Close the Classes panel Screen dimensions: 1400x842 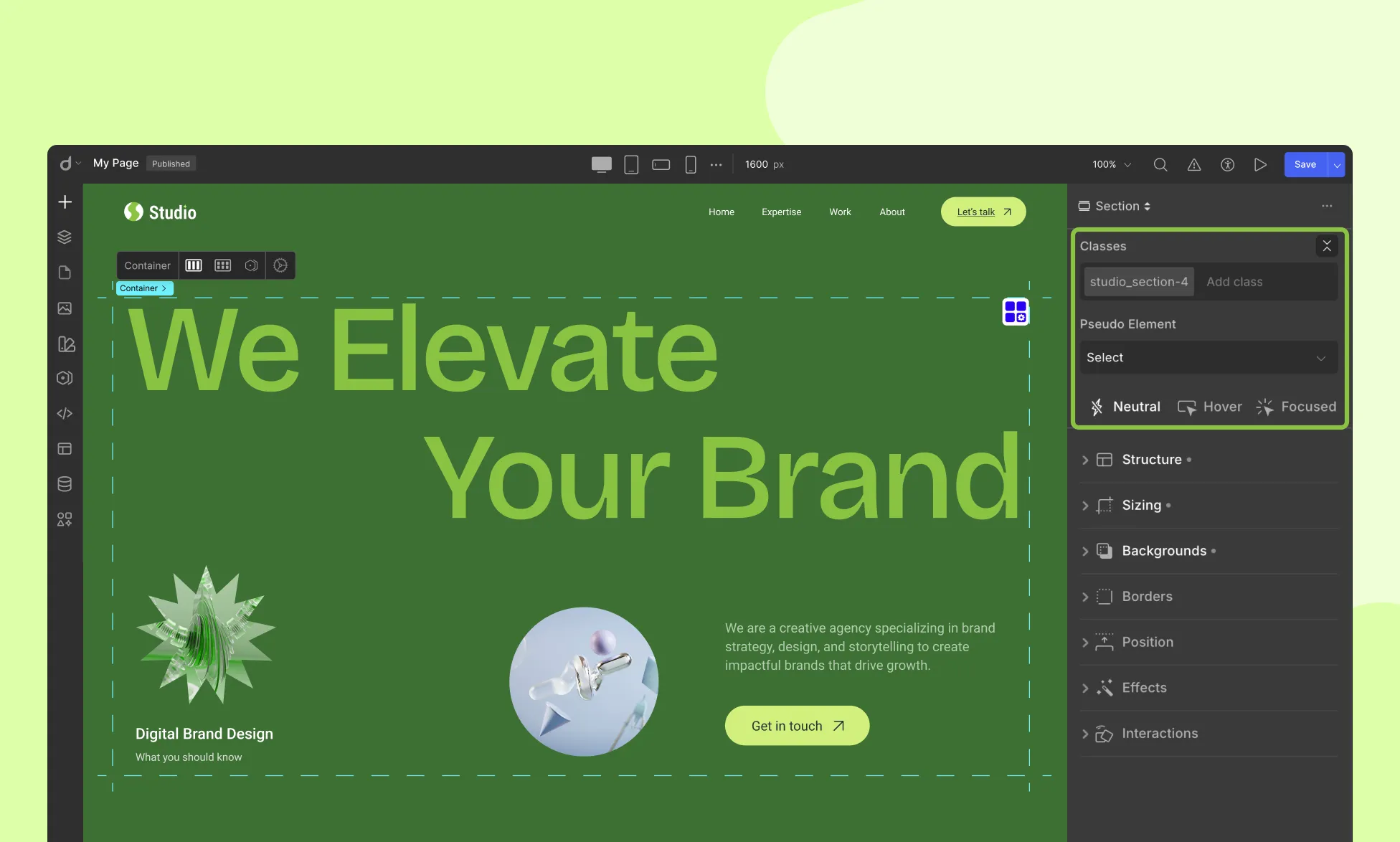[x=1327, y=246]
